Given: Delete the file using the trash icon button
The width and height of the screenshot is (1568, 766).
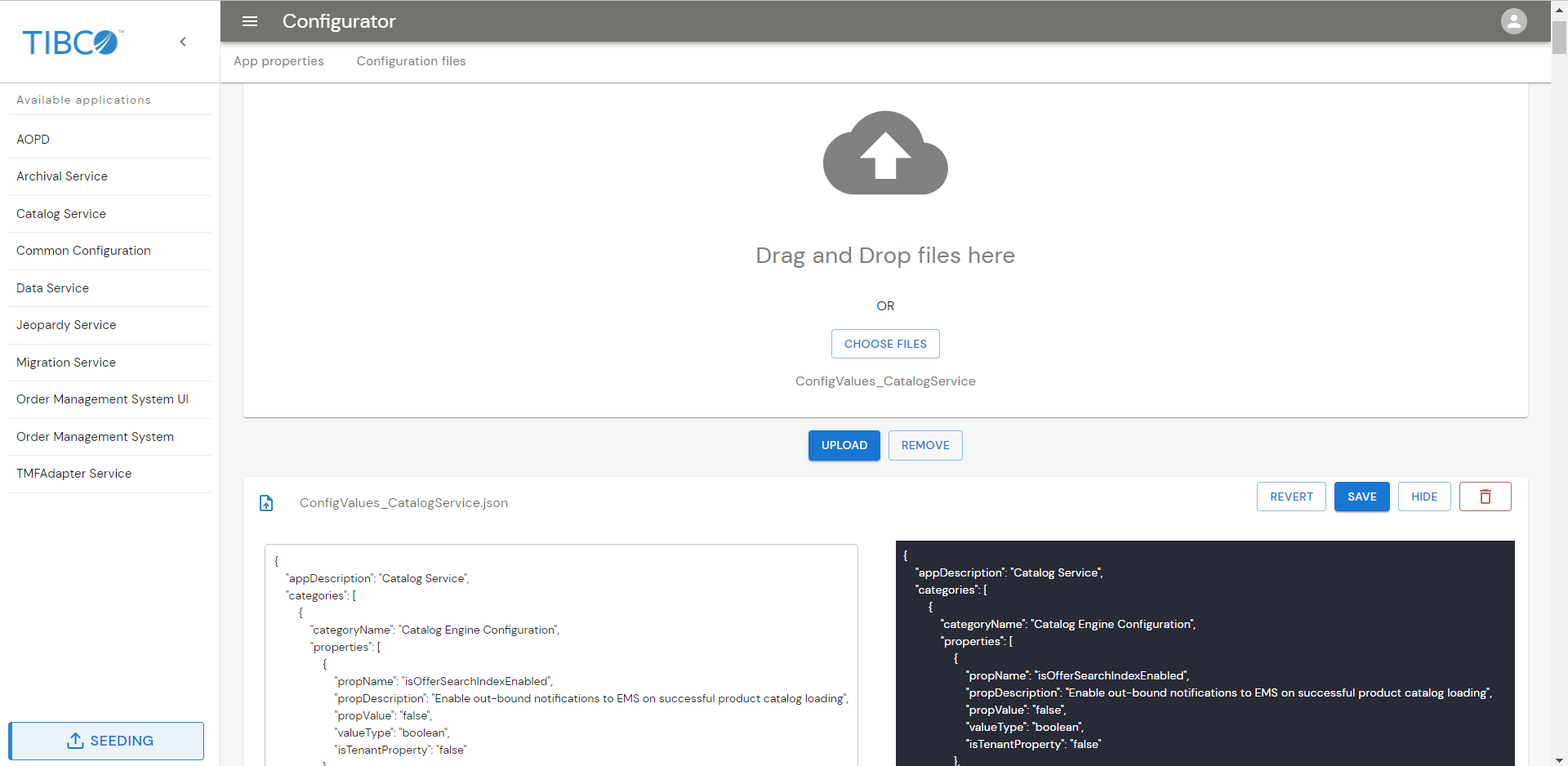Looking at the screenshot, I should point(1485,497).
